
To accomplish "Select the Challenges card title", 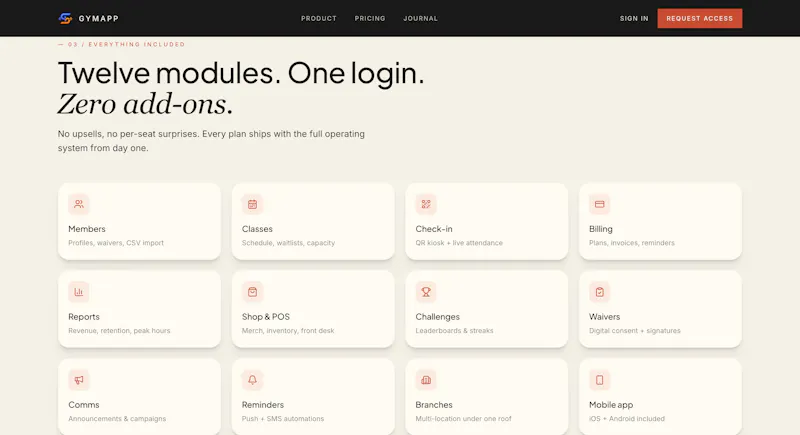I will pyautogui.click(x=437, y=317).
